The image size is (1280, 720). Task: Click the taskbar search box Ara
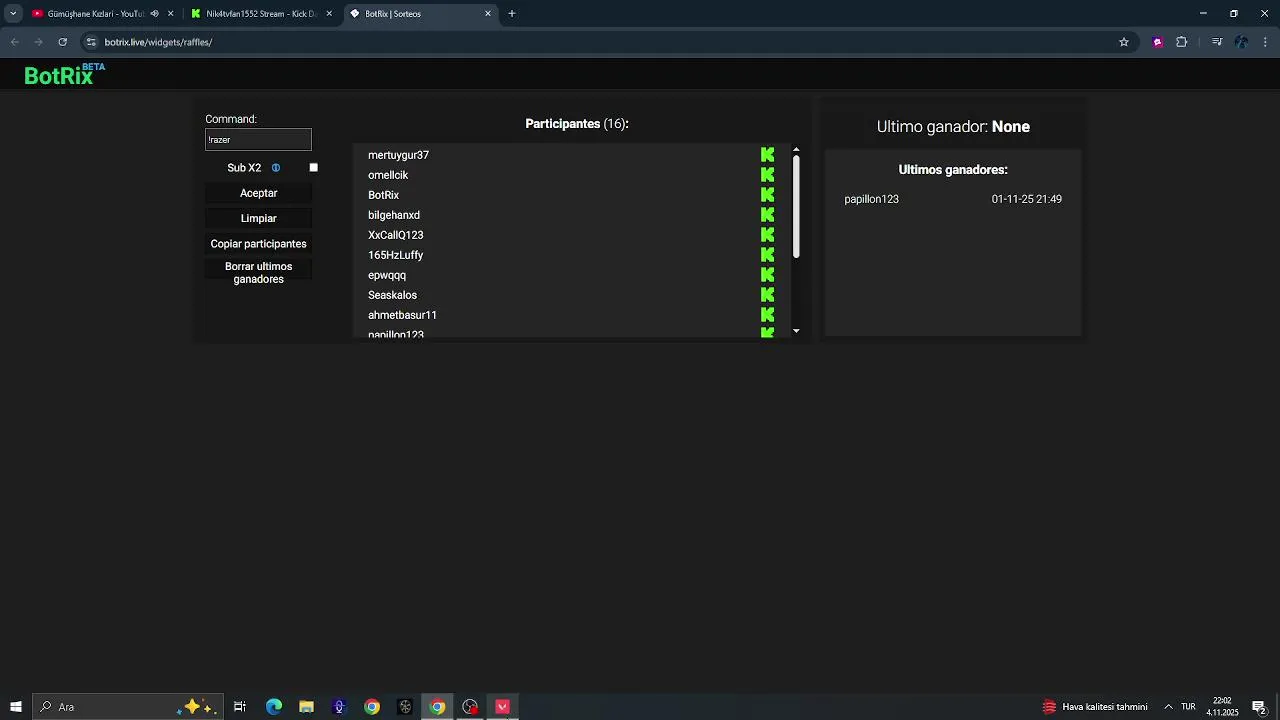point(127,707)
